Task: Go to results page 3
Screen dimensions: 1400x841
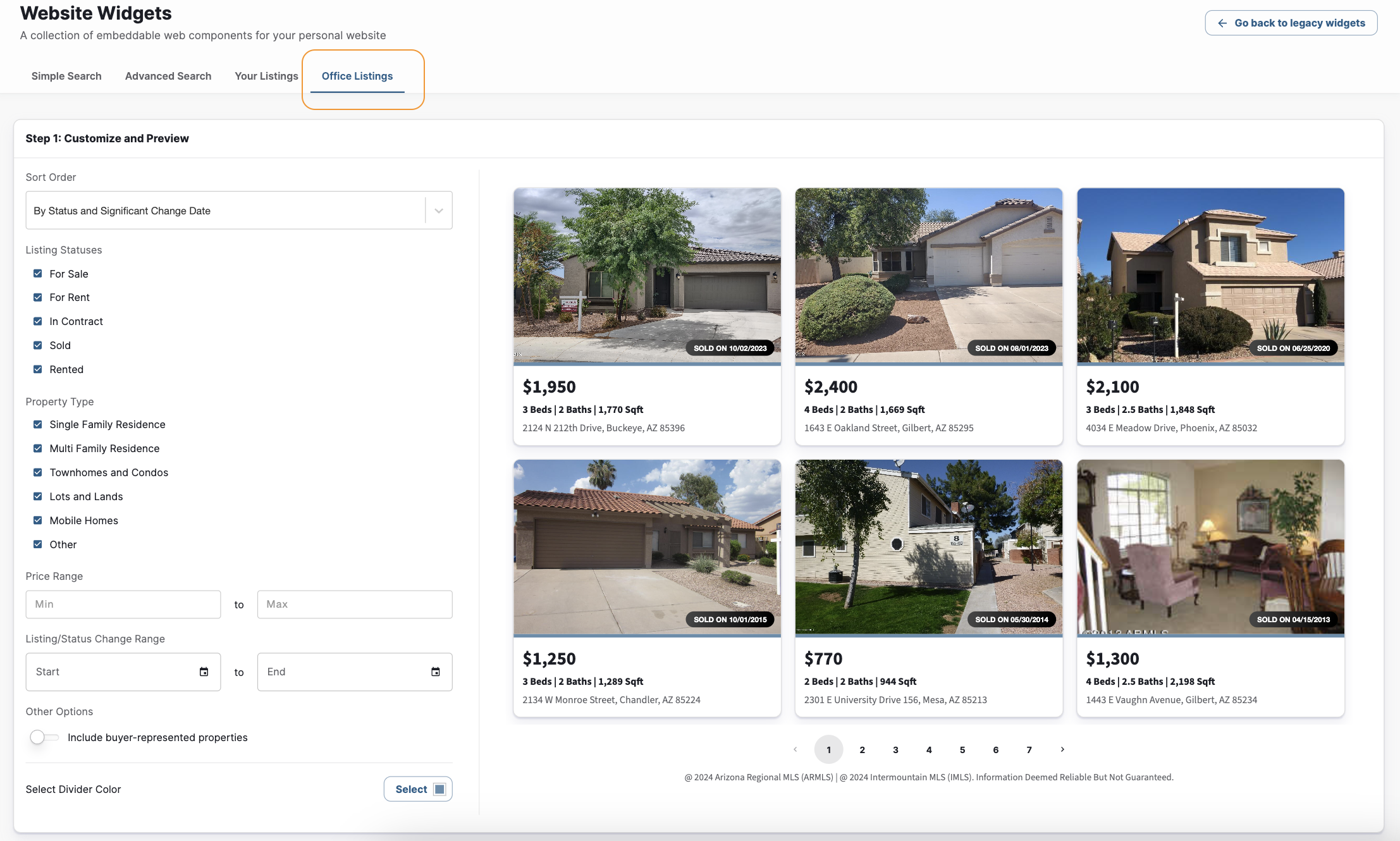Action: pos(895,750)
